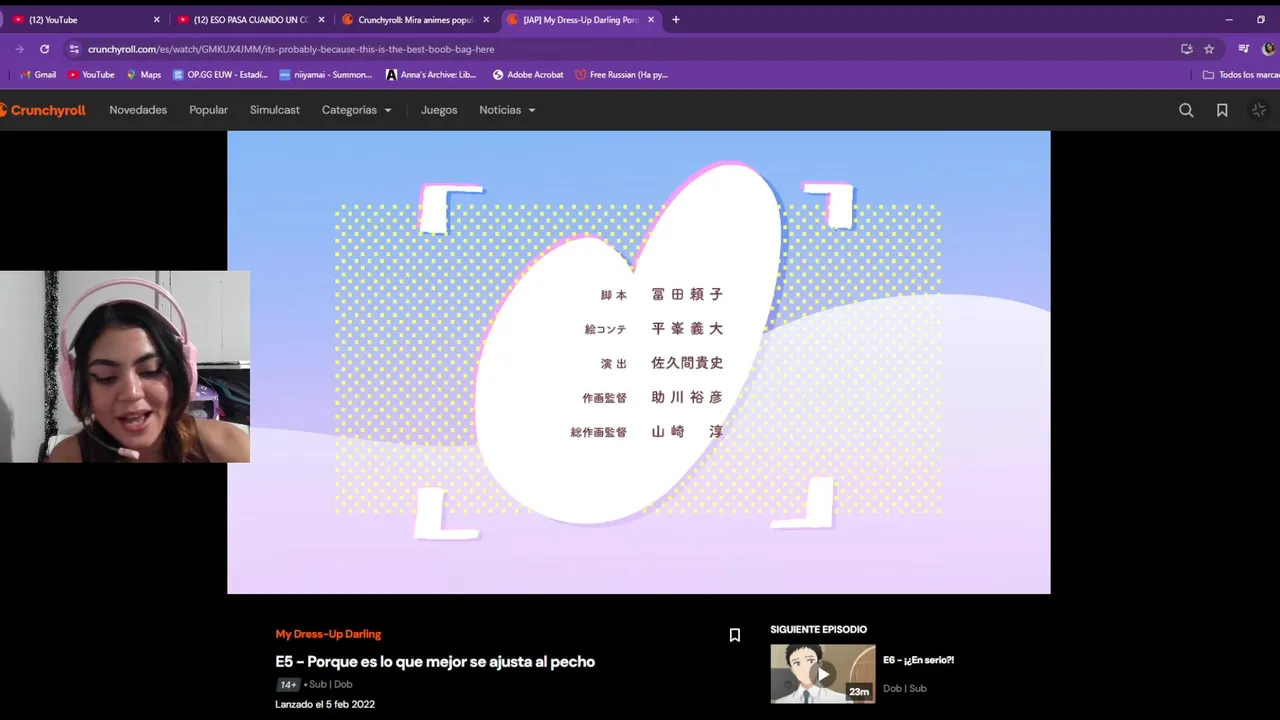1280x720 pixels.
Task: Switch to ESO PASA CUANDO UN tab
Action: (250, 20)
